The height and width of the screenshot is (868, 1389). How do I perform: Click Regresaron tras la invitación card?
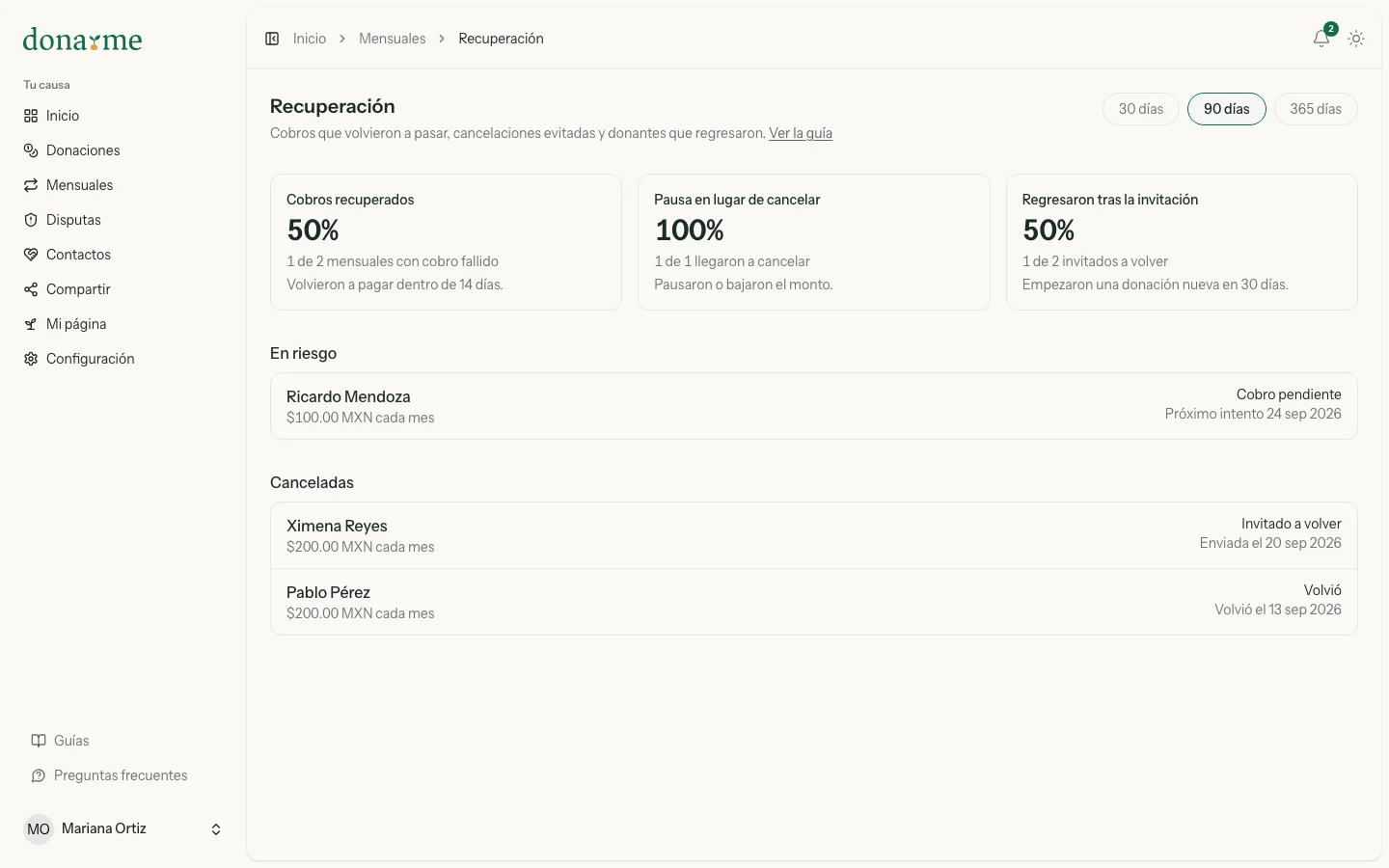[1182, 242]
